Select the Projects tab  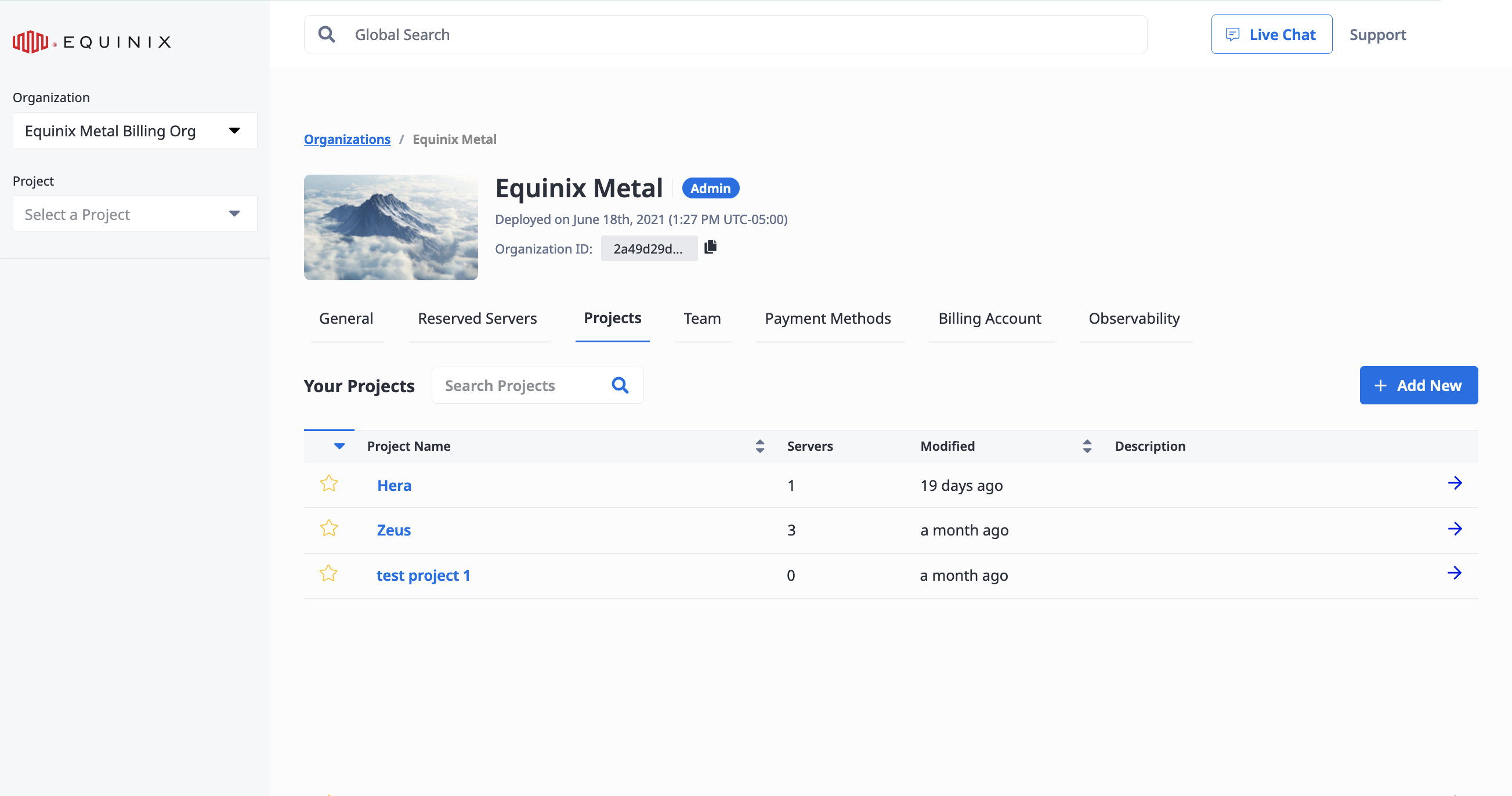pos(612,318)
